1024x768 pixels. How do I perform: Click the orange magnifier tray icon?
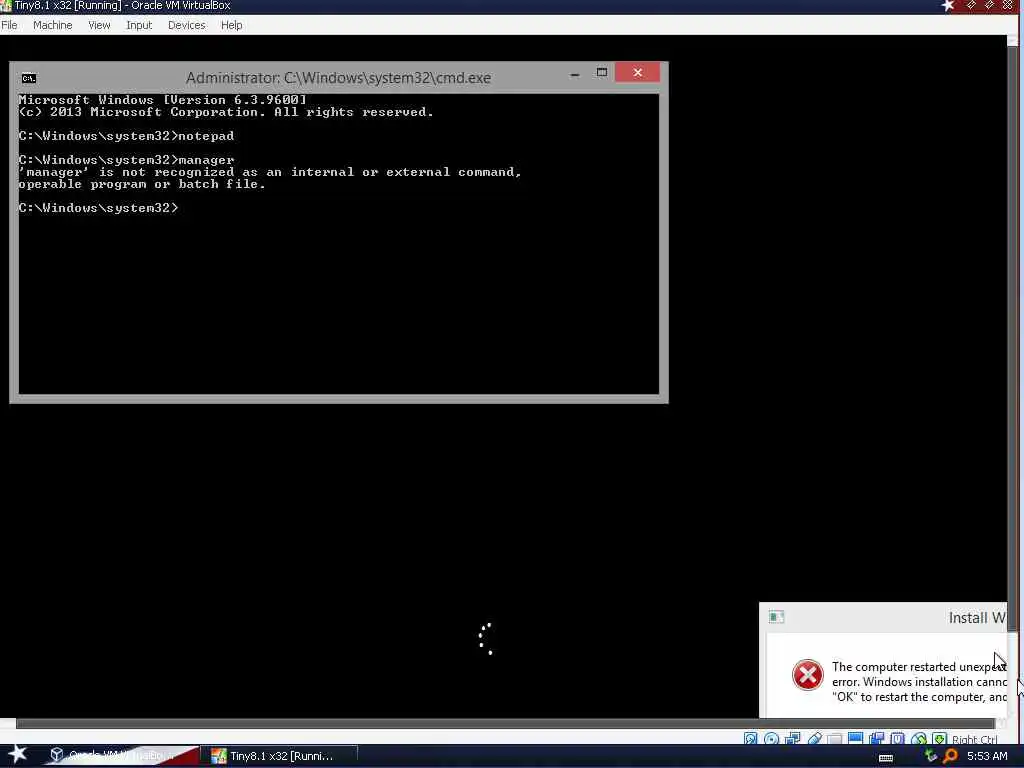pyautogui.click(x=950, y=756)
